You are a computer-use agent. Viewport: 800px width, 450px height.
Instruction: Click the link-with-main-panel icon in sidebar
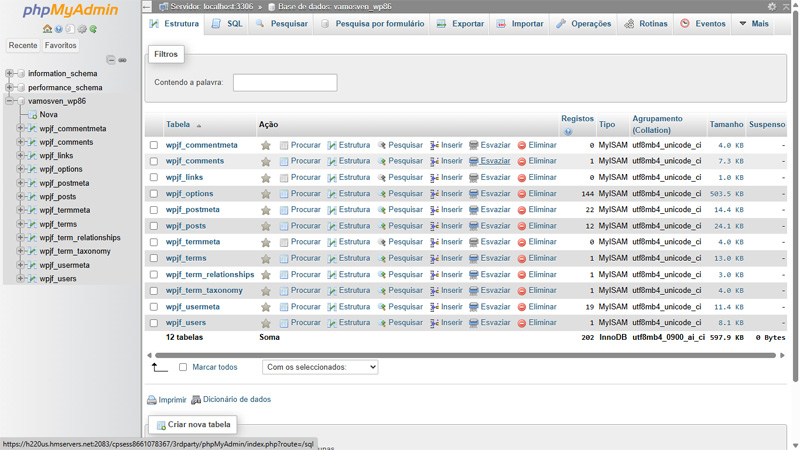(x=122, y=60)
